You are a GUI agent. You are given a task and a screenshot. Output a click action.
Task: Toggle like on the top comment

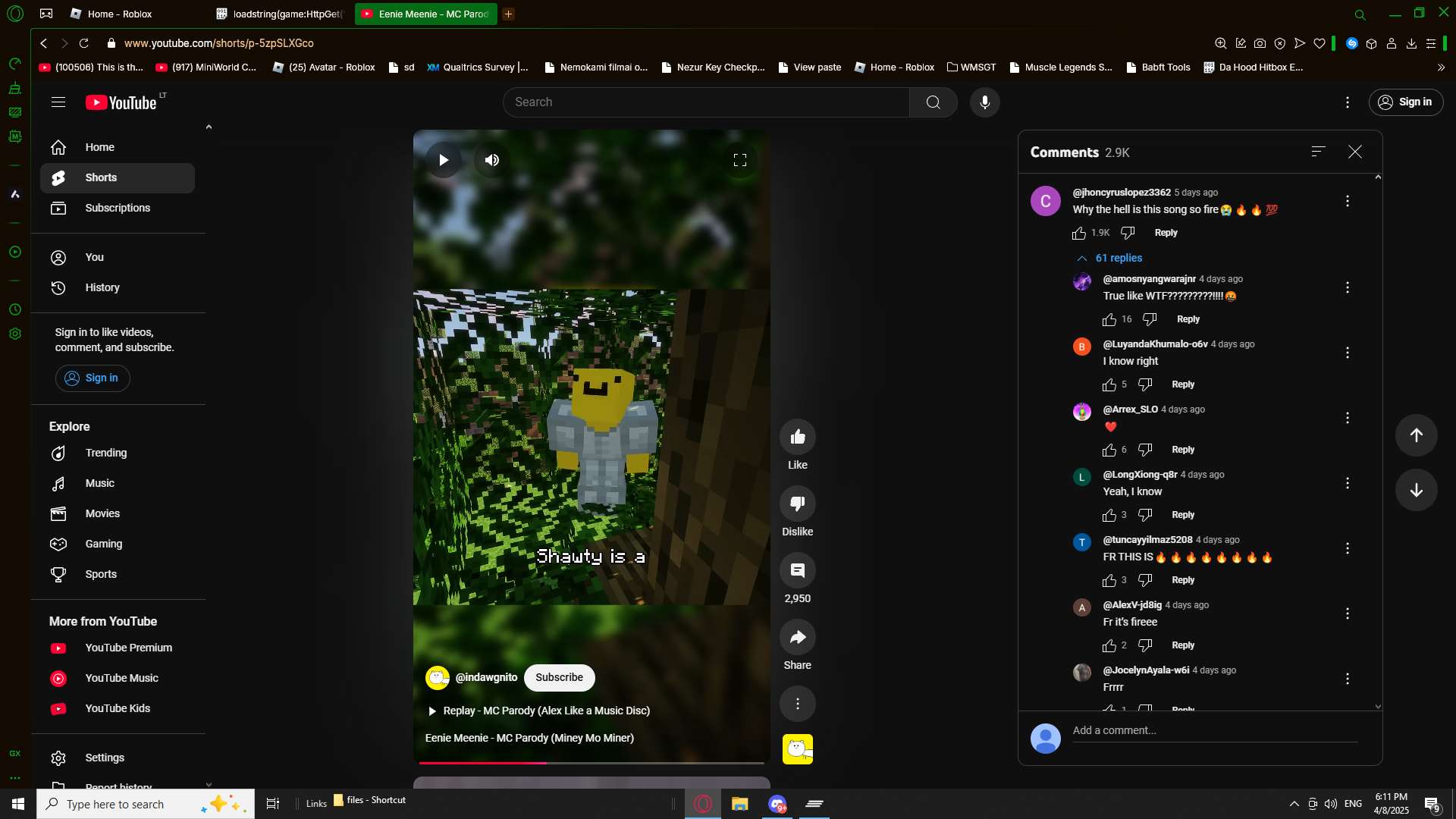click(1079, 233)
